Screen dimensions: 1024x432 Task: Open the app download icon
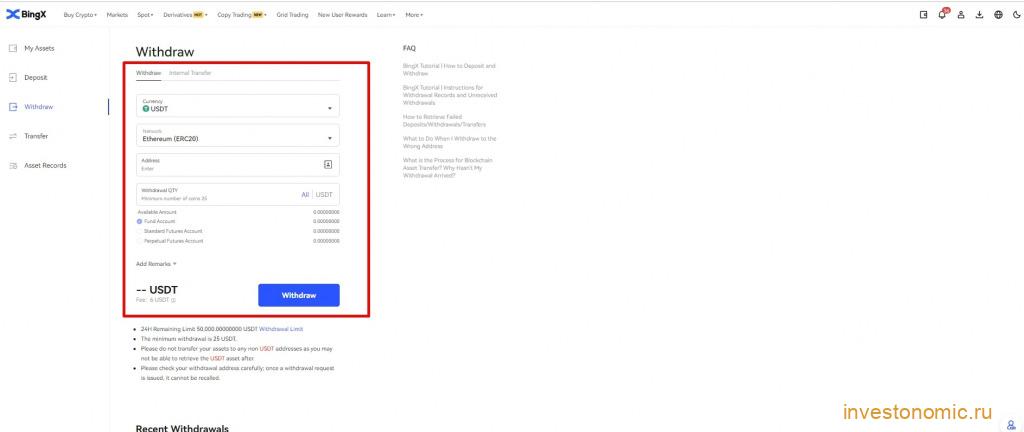980,14
